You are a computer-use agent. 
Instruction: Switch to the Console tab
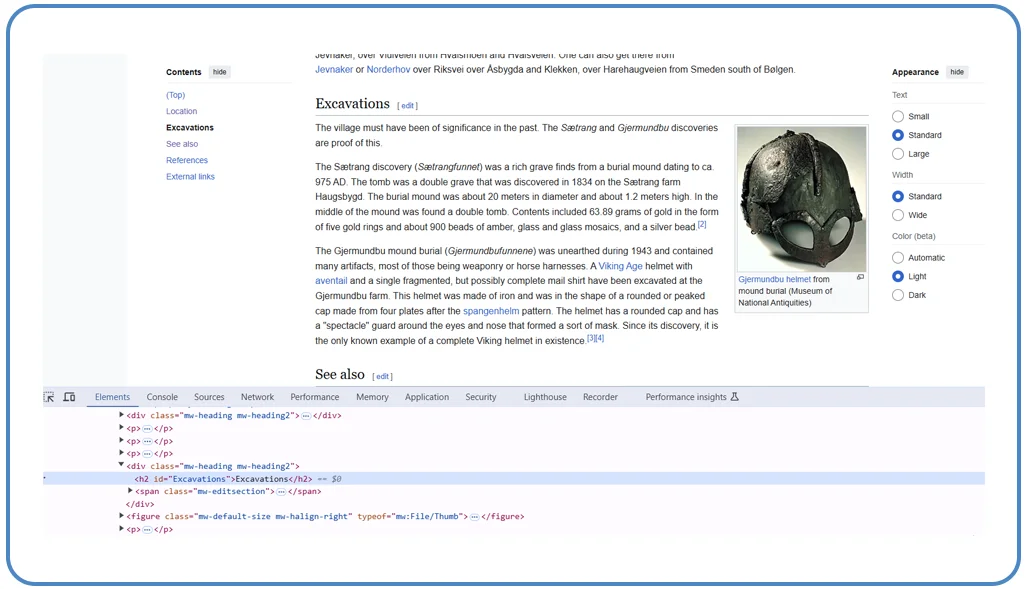pyautogui.click(x=161, y=397)
